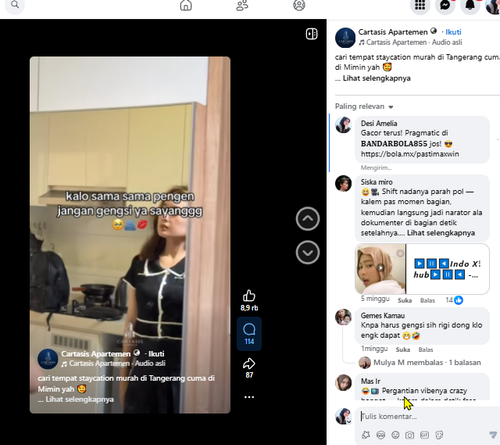500x445 pixels.
Task: Go to the previous reel with the up arrow
Action: [307, 219]
